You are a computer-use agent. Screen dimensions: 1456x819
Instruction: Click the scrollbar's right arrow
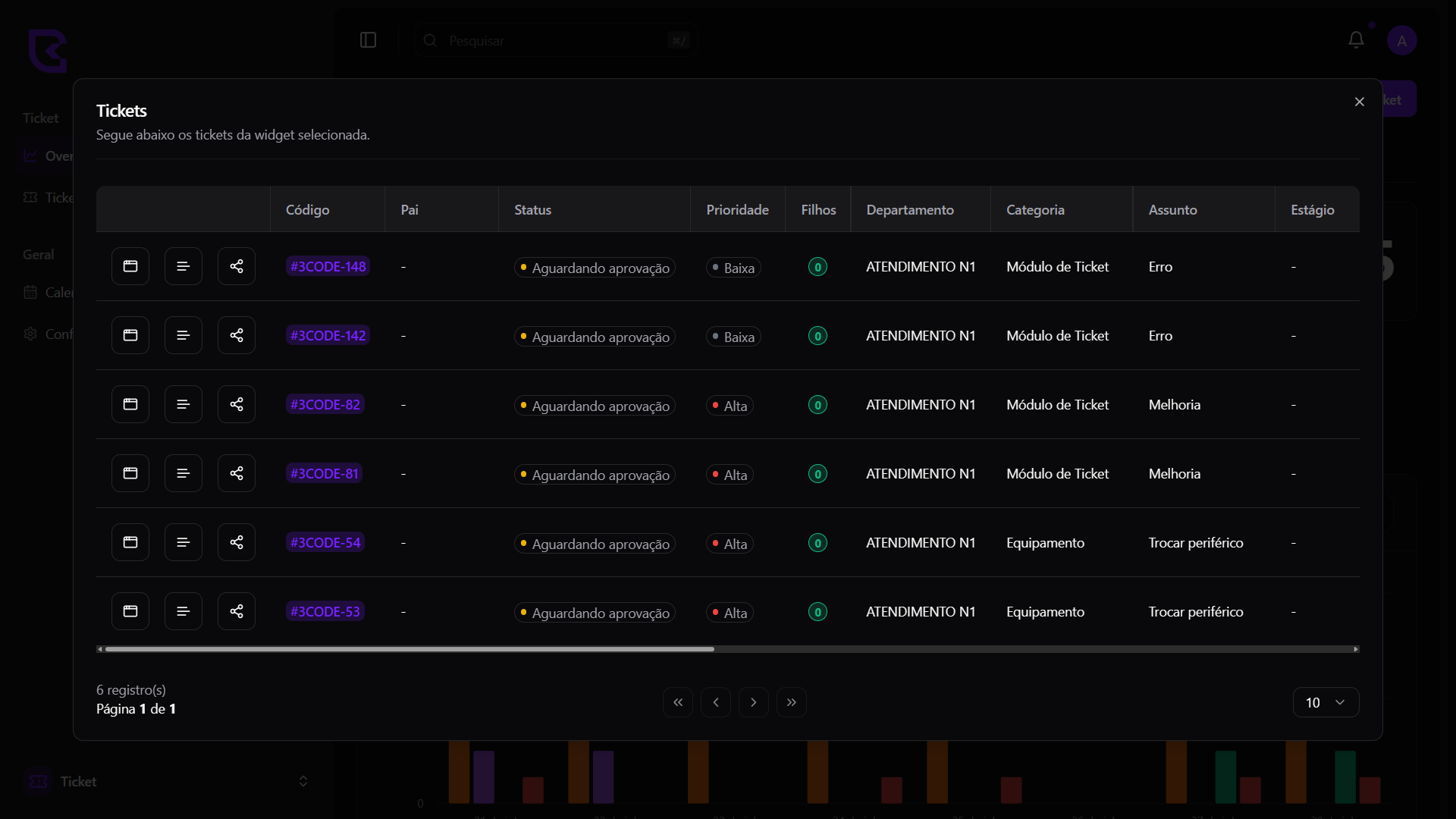[x=1355, y=649]
